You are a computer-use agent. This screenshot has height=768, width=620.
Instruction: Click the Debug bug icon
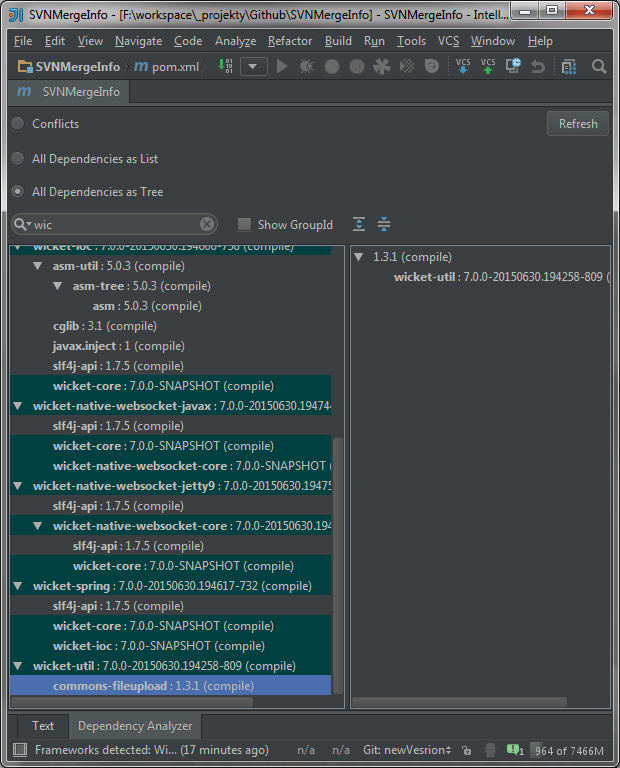click(x=307, y=66)
